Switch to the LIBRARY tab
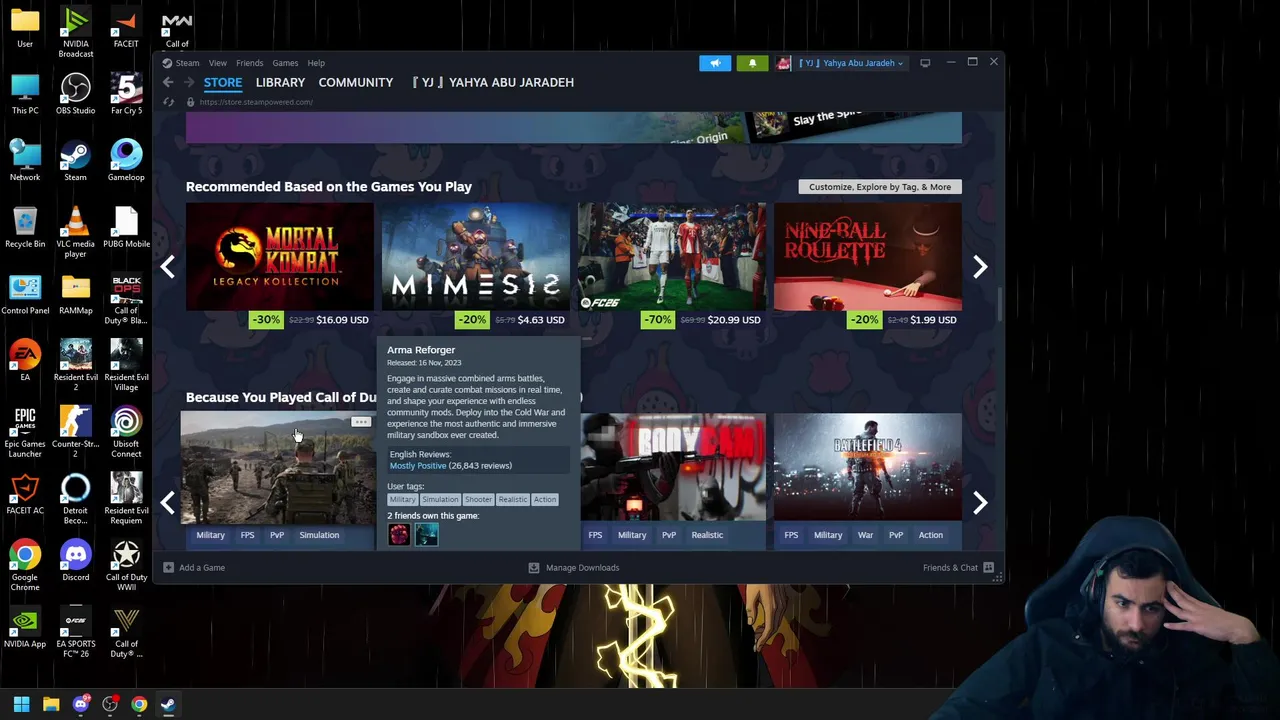The height and width of the screenshot is (720, 1280). click(280, 82)
